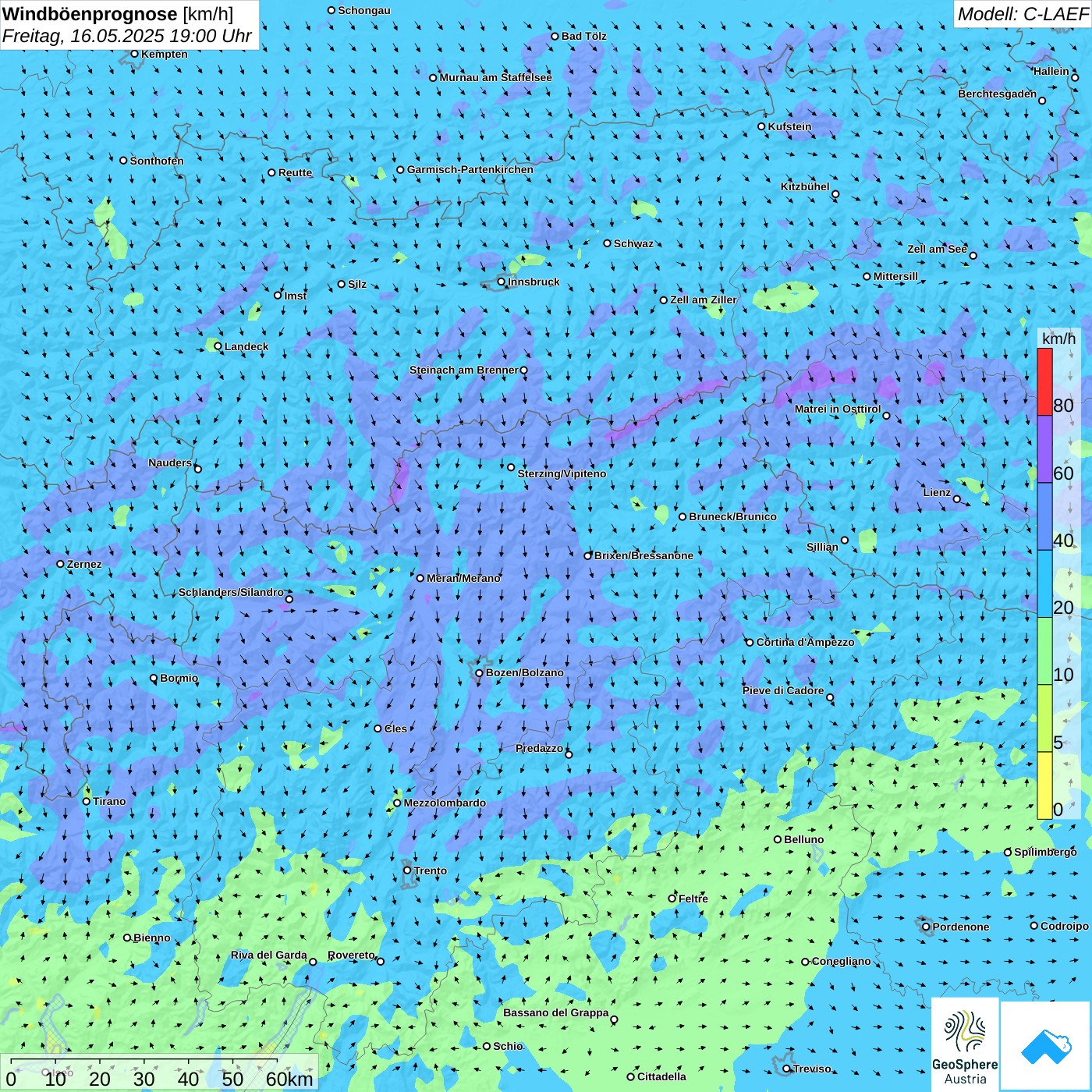The image size is (1092, 1092).
Task: Click the Steinach am Brenner label
Action: [463, 370]
